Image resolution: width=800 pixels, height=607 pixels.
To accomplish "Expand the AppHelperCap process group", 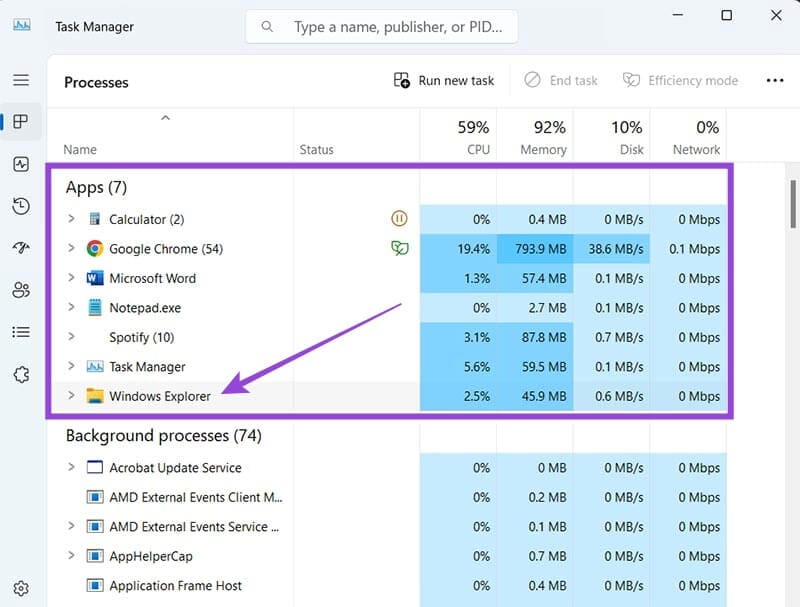I will [71, 555].
